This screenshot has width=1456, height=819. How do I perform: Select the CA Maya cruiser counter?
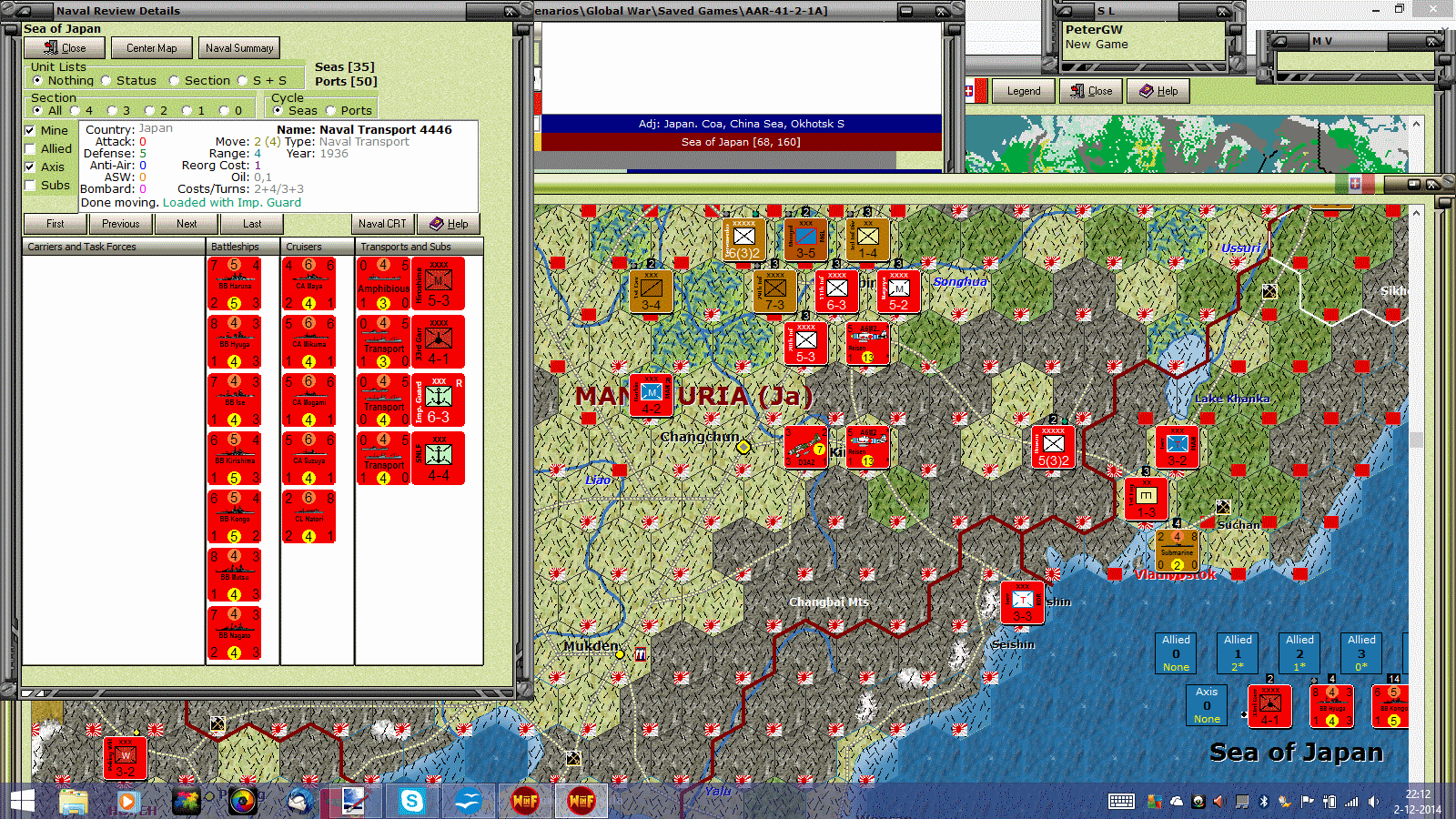309,284
